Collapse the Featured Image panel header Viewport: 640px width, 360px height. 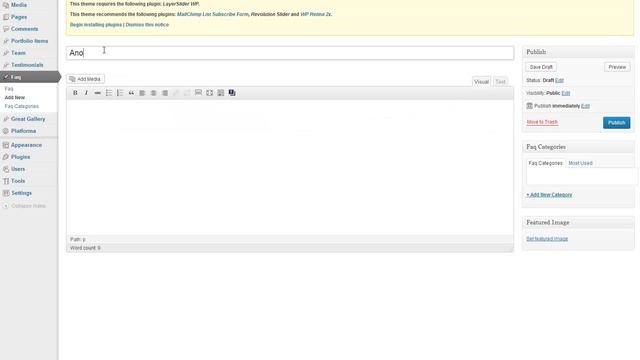pos(578,222)
